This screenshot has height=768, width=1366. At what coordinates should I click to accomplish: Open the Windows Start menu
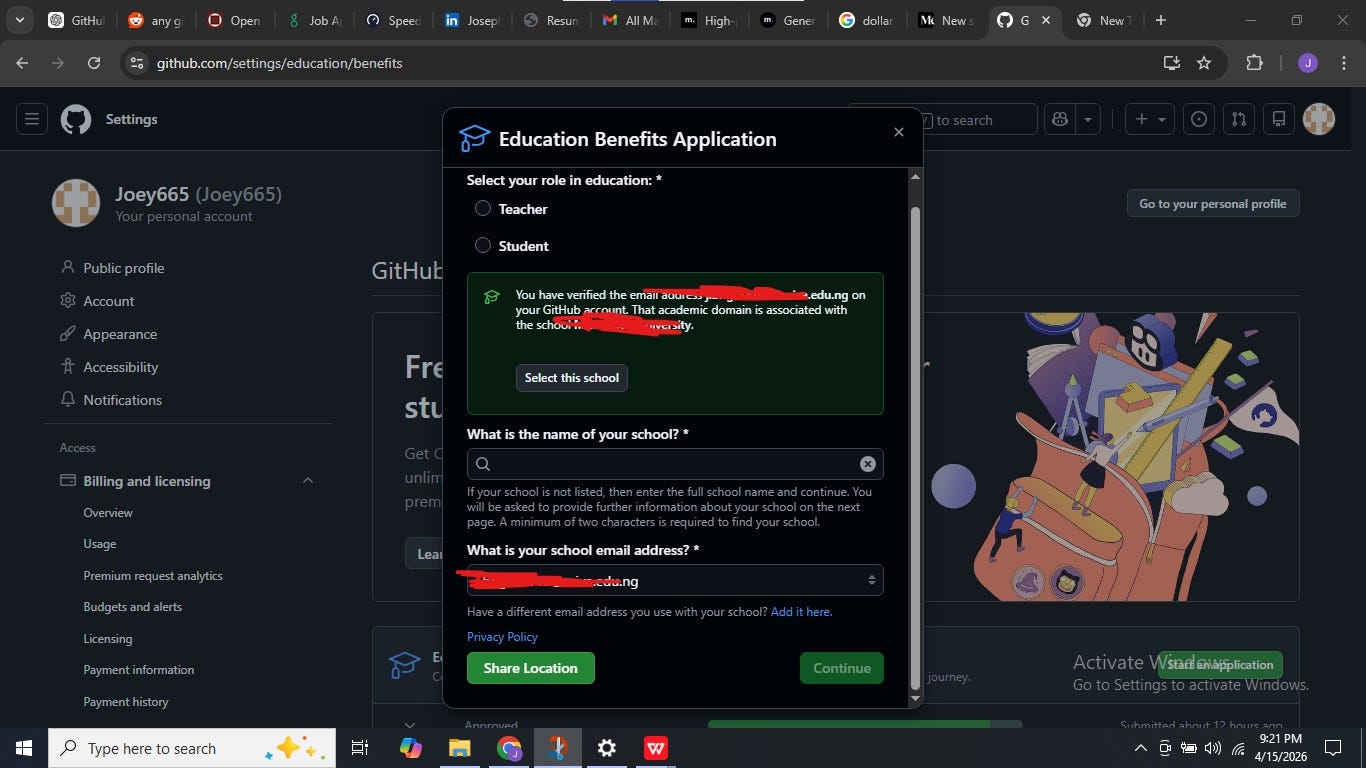pos(24,748)
